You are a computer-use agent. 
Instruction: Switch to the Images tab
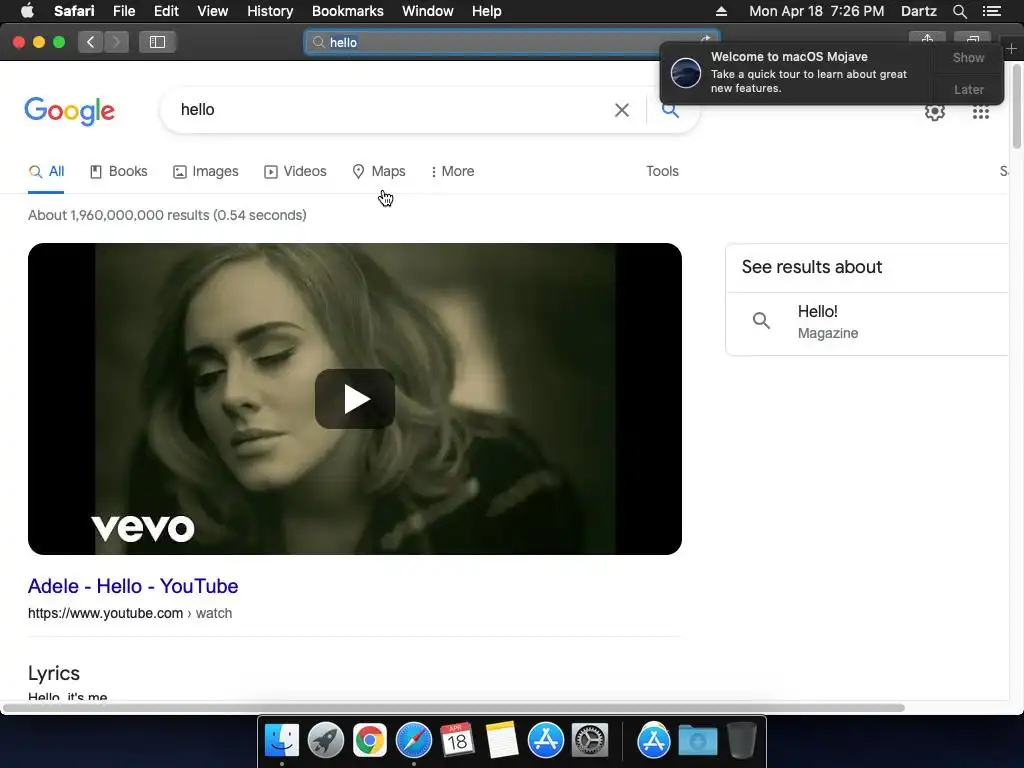point(206,172)
